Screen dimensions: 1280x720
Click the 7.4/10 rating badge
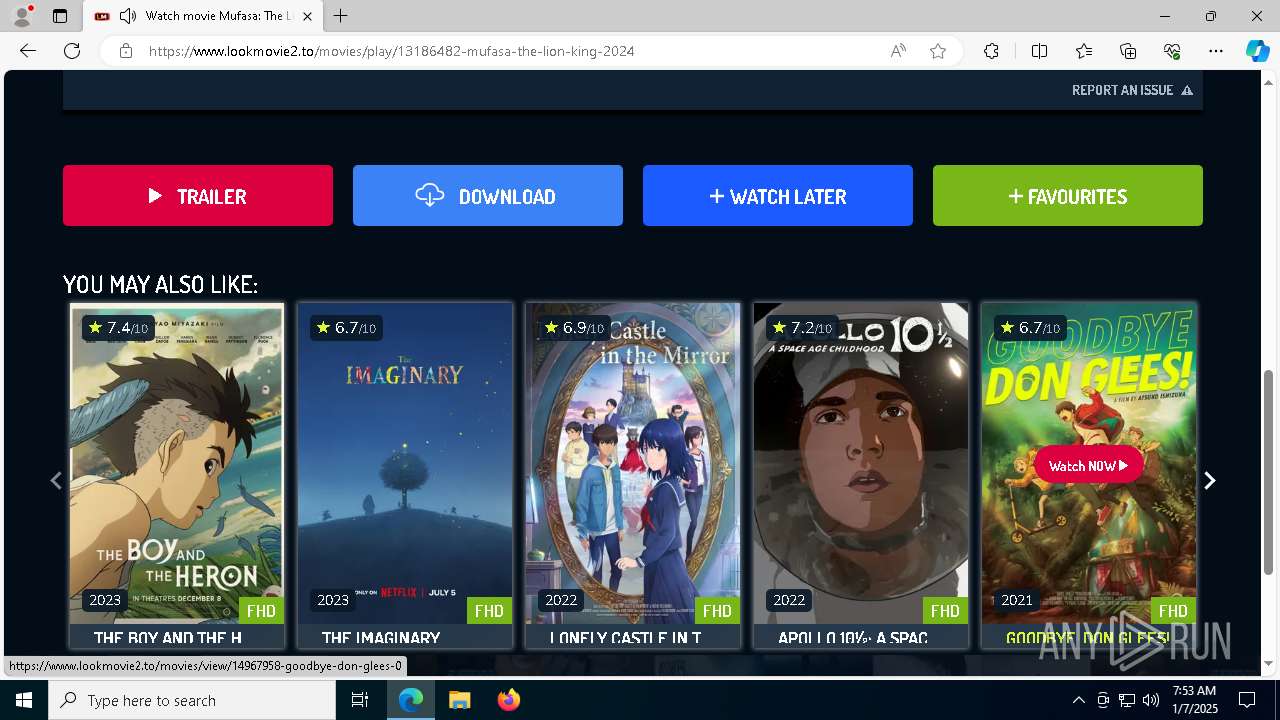118,328
